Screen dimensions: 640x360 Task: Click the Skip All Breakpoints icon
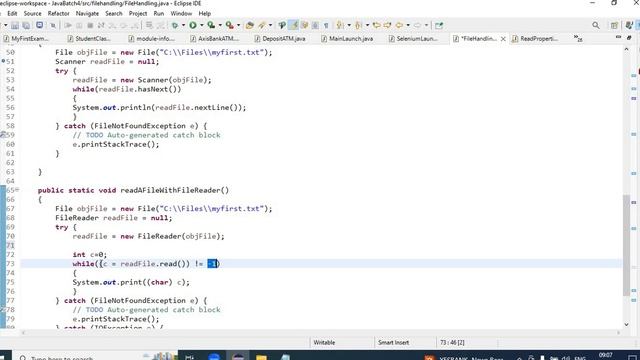coord(53,25)
